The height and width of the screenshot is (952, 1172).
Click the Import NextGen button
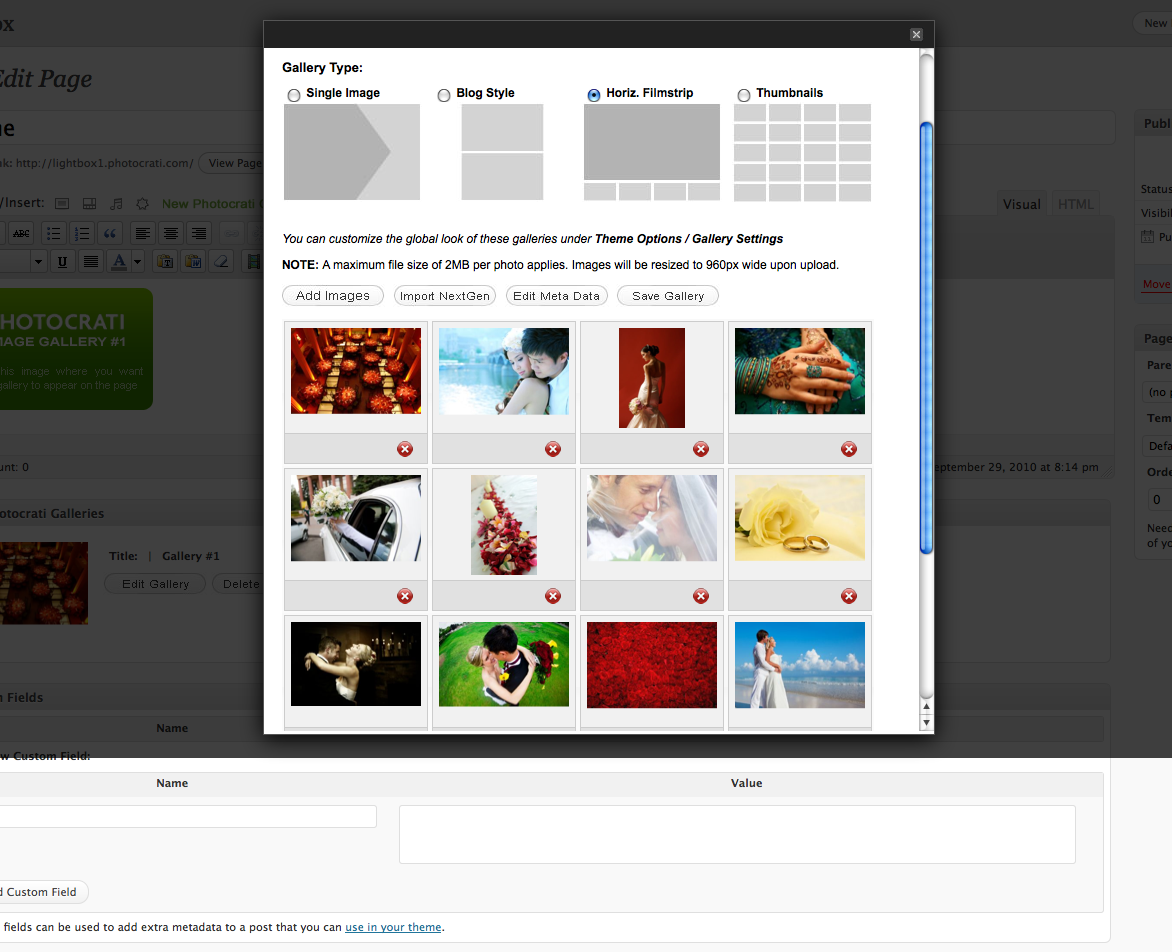pyautogui.click(x=445, y=296)
